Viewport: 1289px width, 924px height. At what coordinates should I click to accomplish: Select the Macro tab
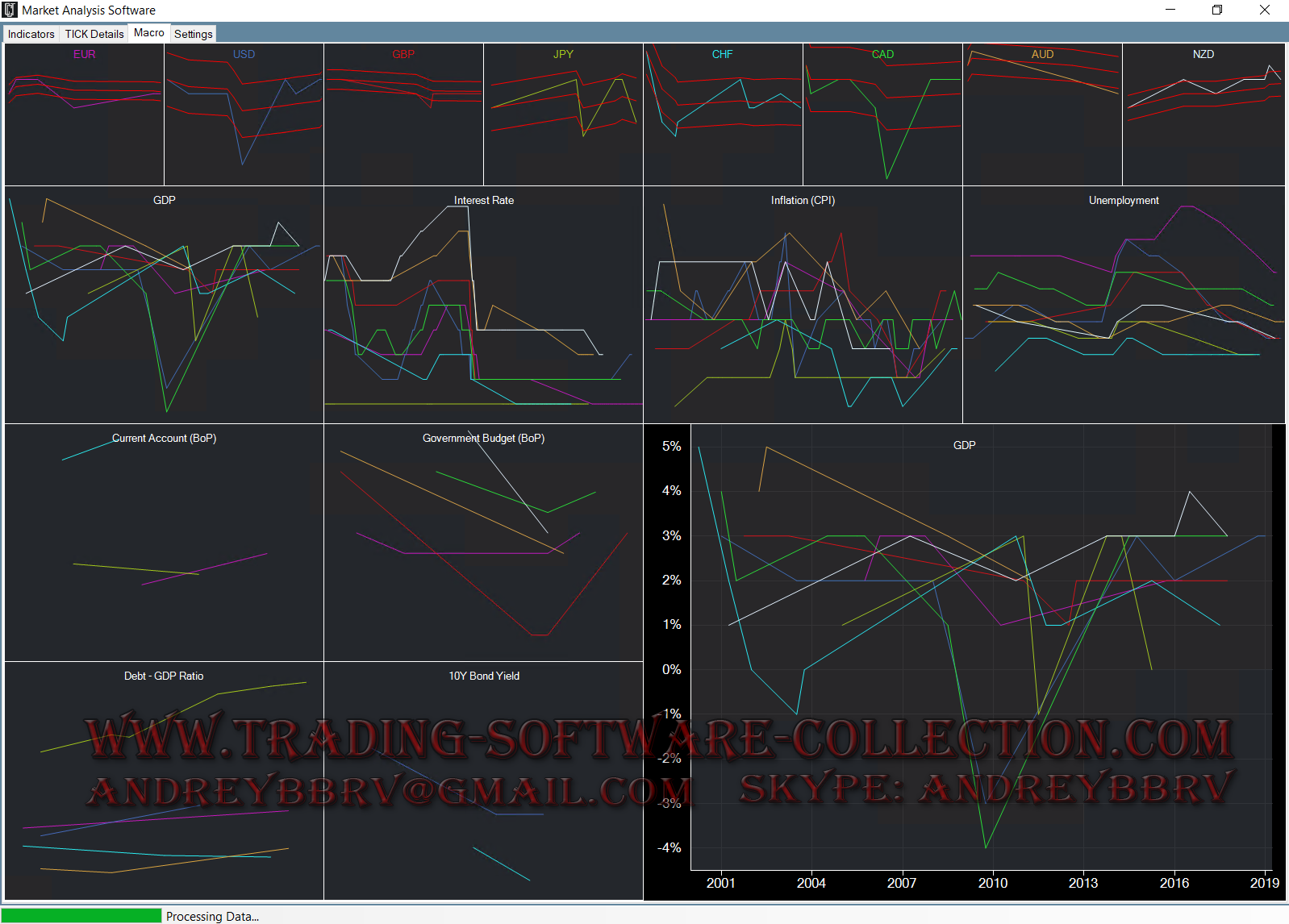coord(149,33)
